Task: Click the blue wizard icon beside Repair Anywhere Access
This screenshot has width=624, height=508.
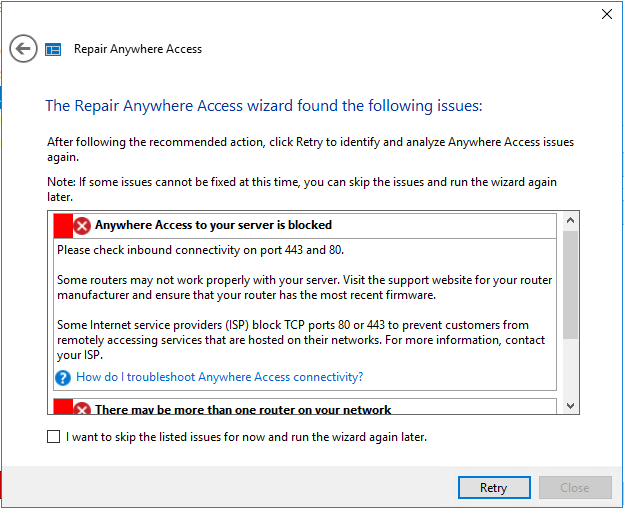Action: (x=53, y=50)
